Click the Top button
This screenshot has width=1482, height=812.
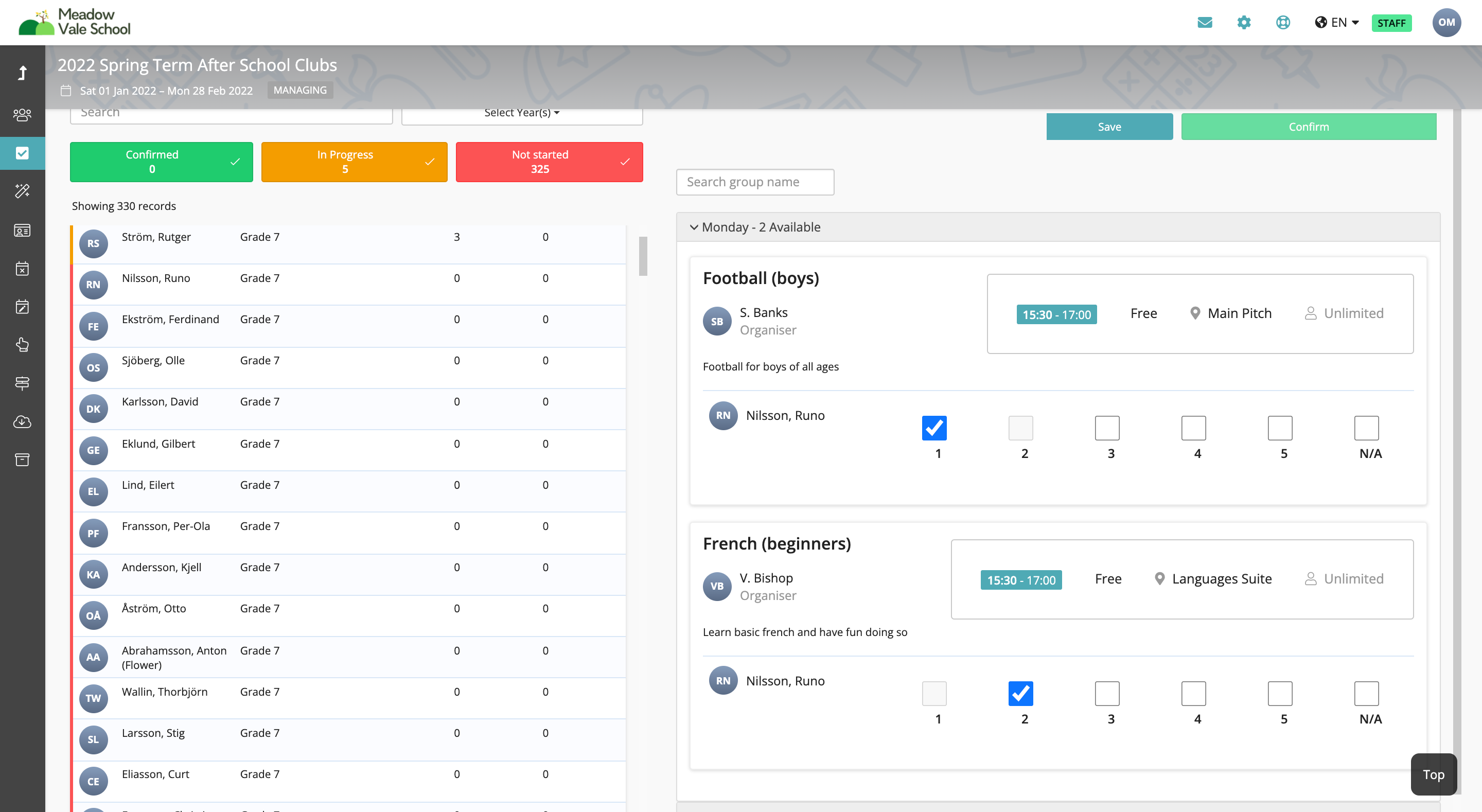tap(1433, 774)
